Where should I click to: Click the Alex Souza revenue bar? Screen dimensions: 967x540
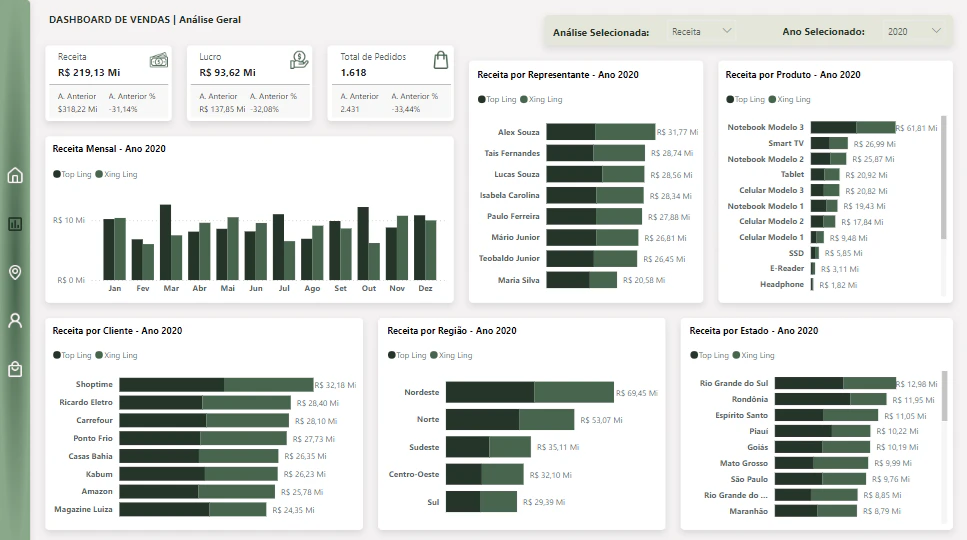(601, 132)
